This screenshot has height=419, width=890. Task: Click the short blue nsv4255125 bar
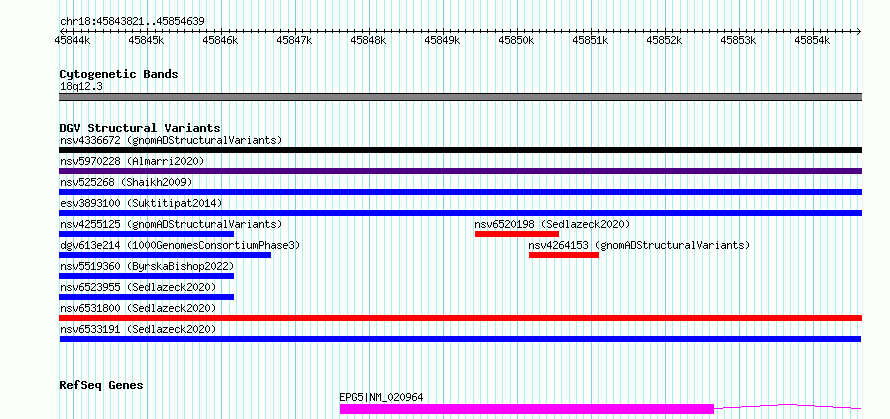pyautogui.click(x=146, y=234)
